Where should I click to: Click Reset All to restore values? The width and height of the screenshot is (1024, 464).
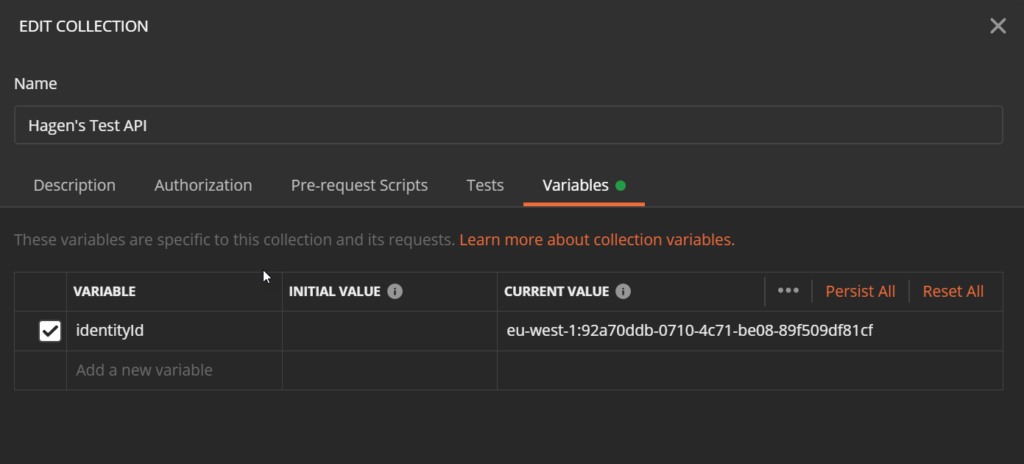click(953, 291)
